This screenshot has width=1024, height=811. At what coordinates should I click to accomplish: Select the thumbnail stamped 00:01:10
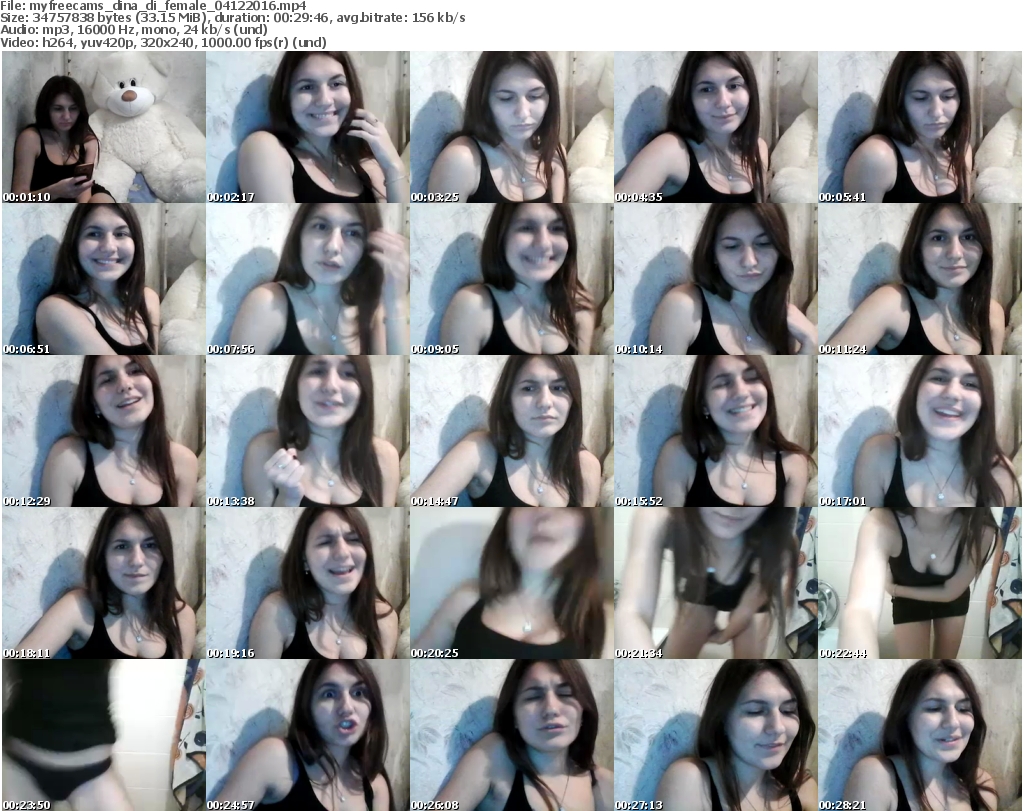point(104,127)
